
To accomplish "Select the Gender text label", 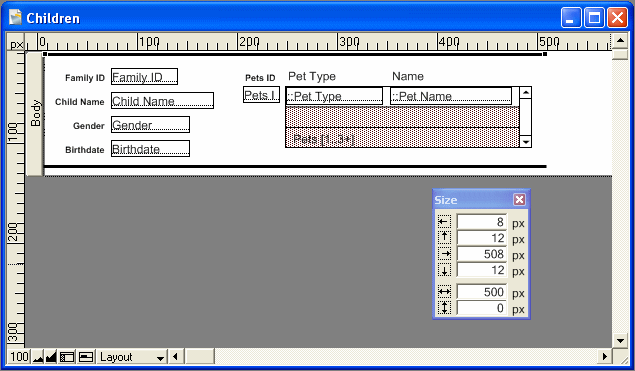I will (x=89, y=126).
